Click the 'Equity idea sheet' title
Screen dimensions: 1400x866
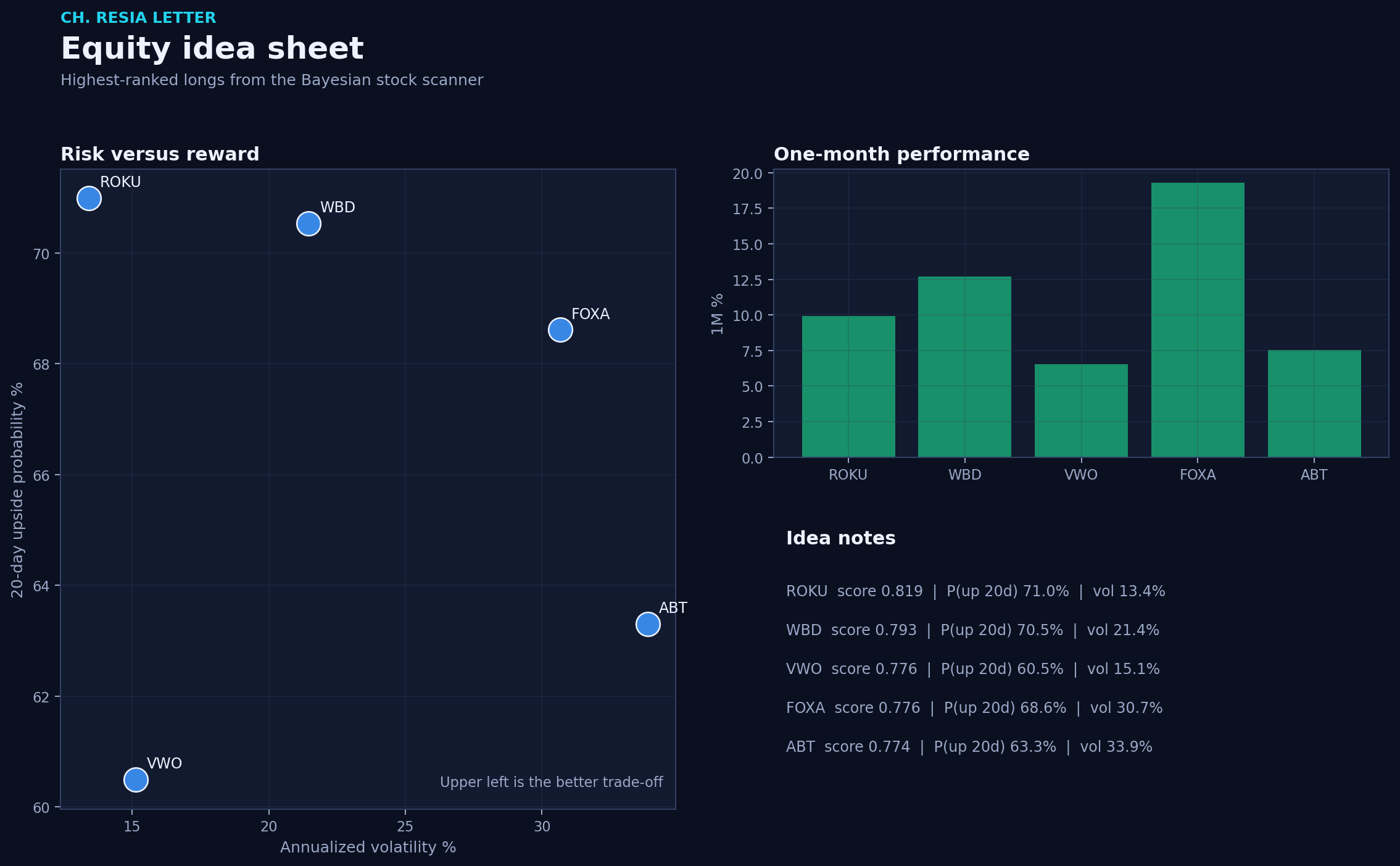pyautogui.click(x=212, y=49)
